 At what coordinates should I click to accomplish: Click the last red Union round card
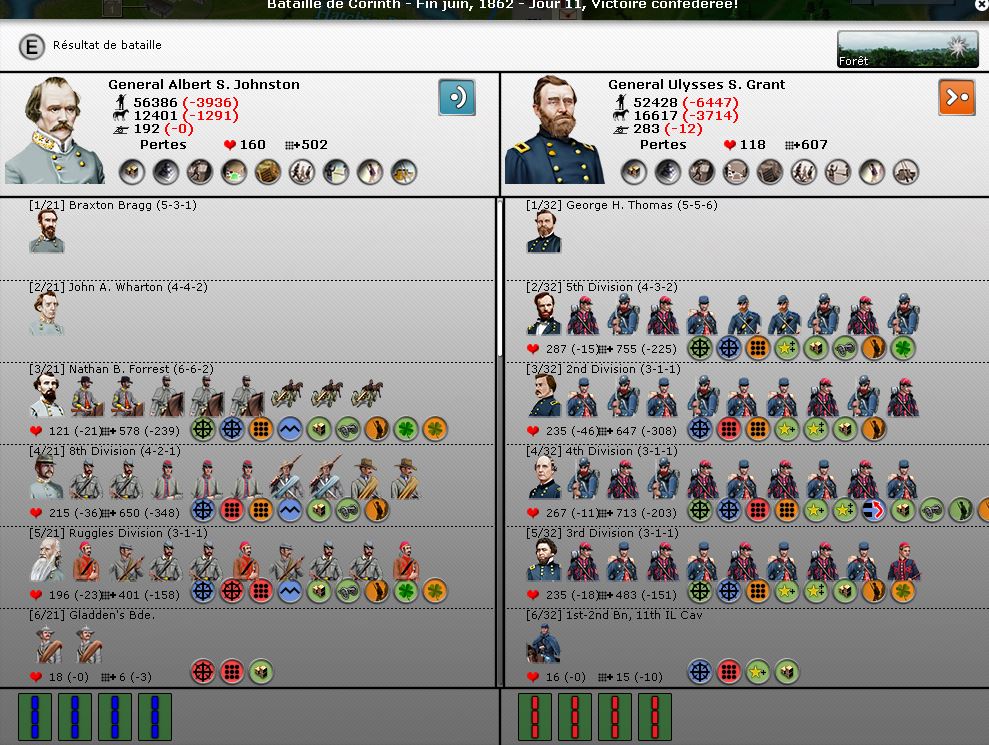(x=654, y=717)
